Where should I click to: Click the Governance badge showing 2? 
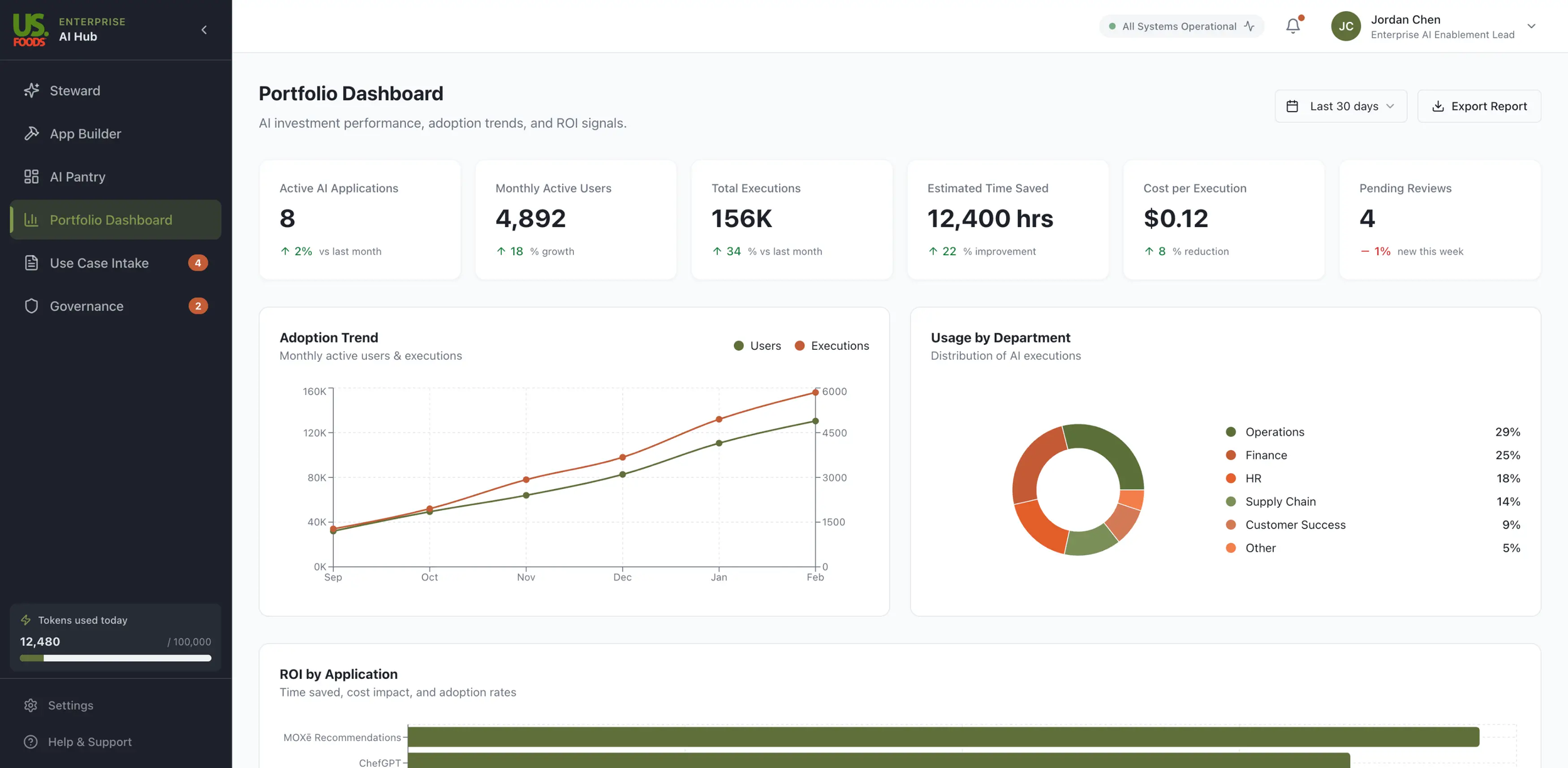click(x=198, y=306)
